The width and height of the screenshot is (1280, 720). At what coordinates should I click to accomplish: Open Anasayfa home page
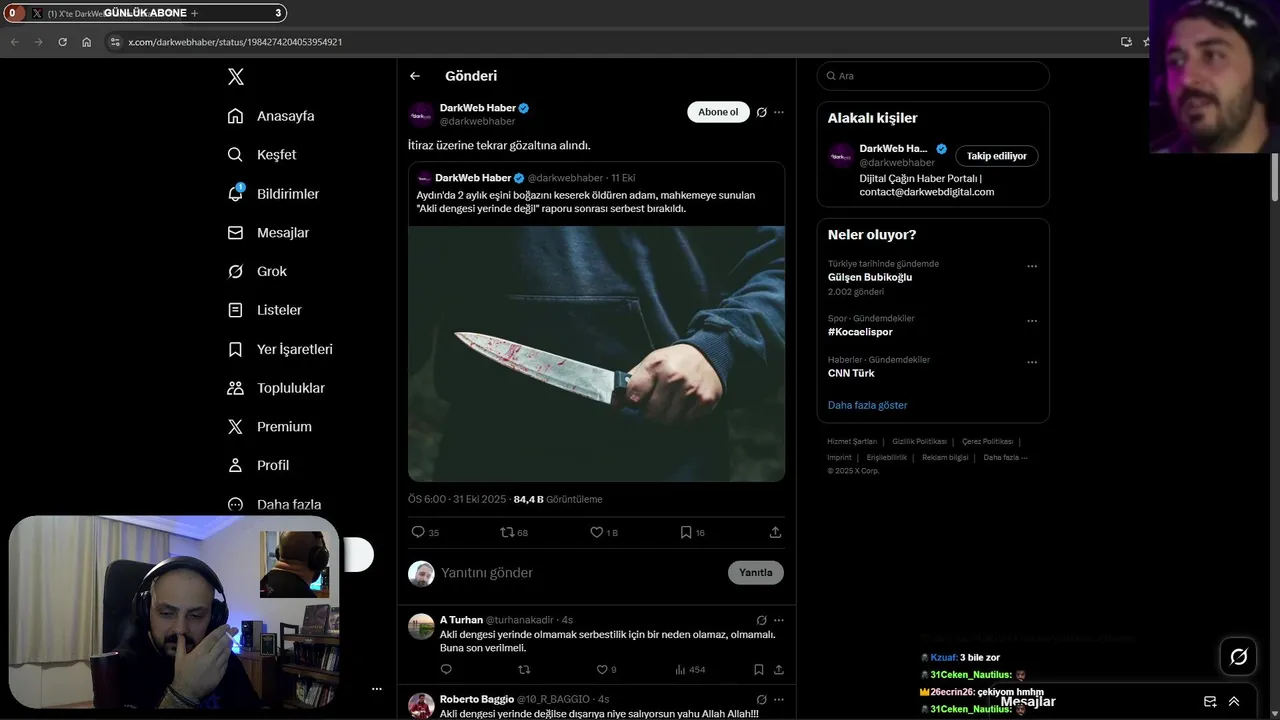pyautogui.click(x=271, y=116)
